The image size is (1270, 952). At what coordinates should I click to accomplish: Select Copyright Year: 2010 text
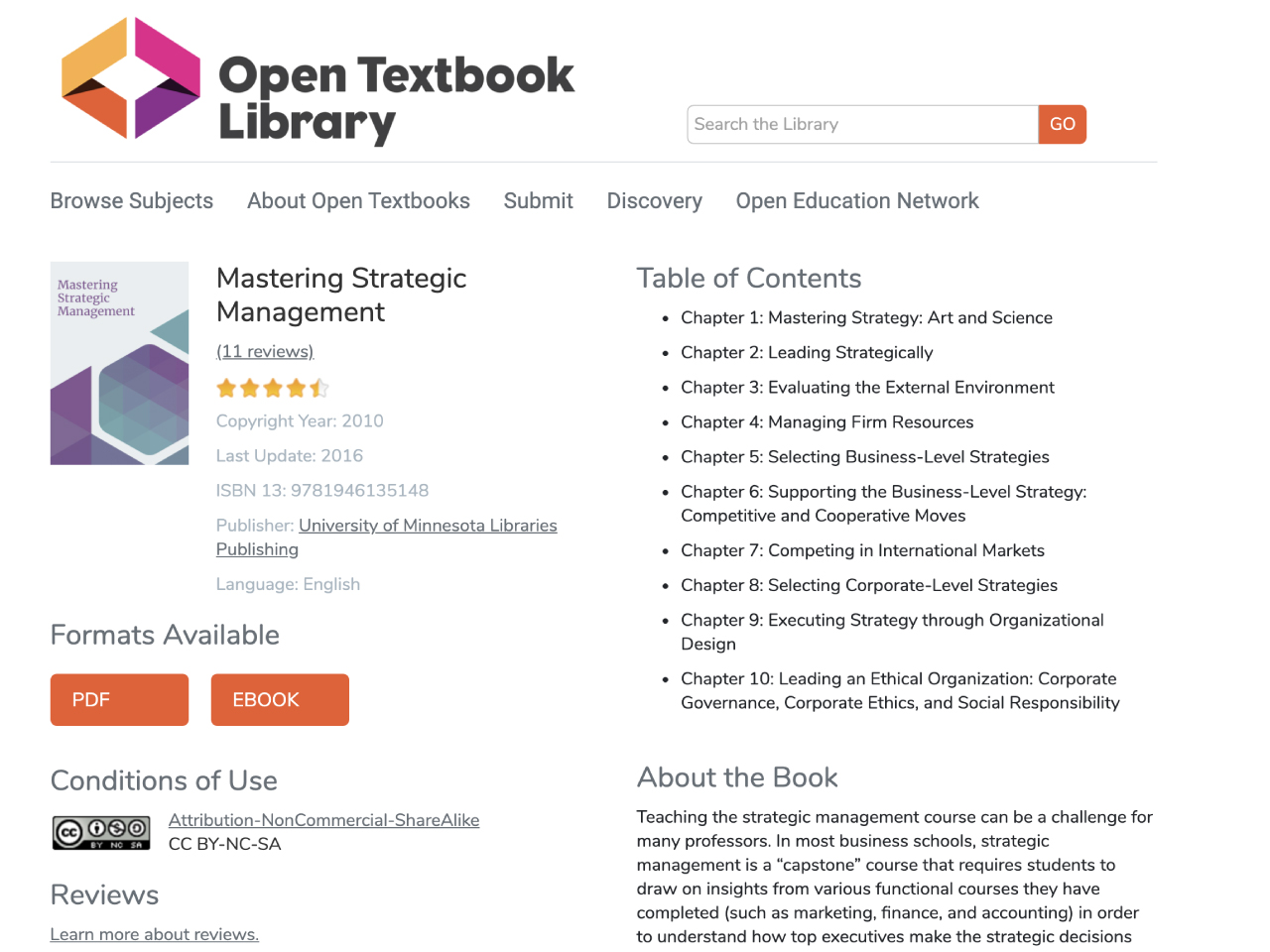pos(300,420)
